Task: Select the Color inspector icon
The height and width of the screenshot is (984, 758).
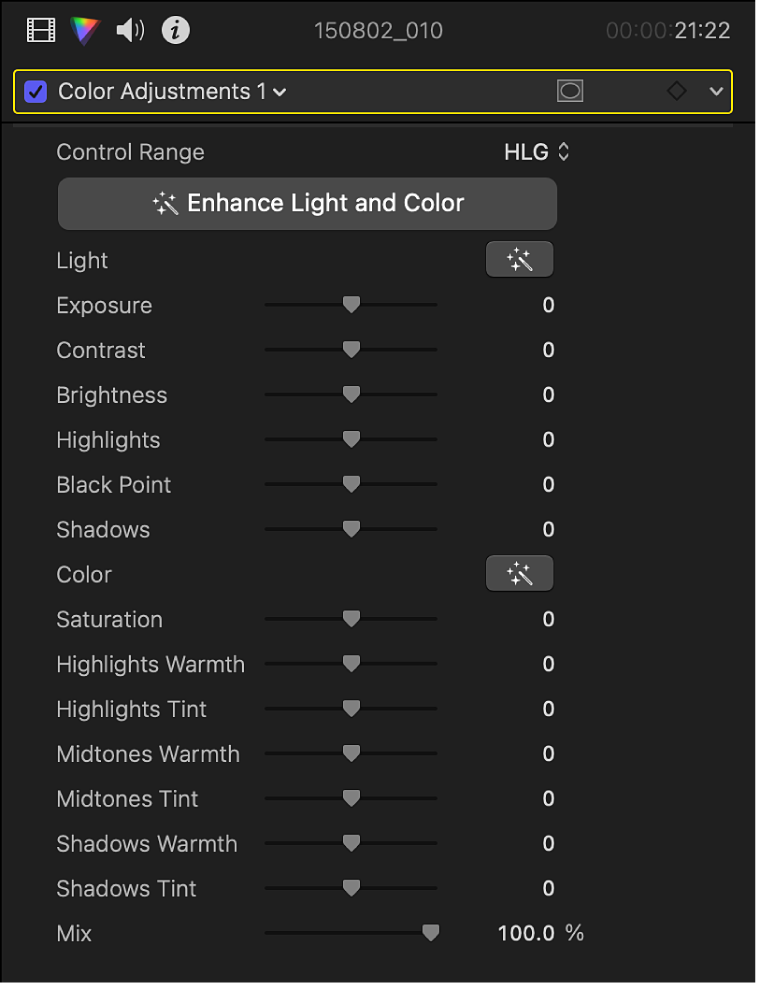Action: point(85,30)
